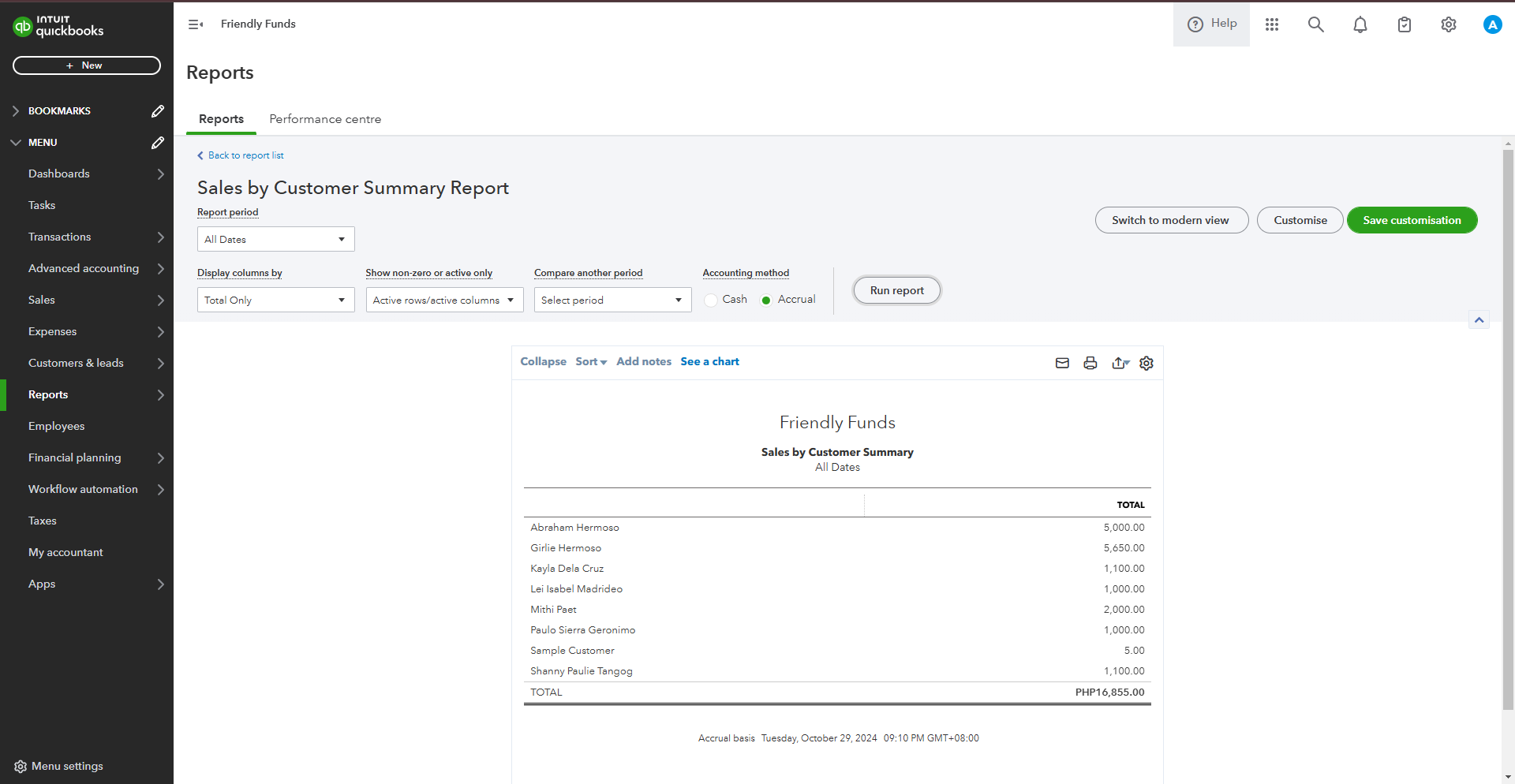Open the apps grid launcher
The width and height of the screenshot is (1515, 784).
coord(1271,24)
